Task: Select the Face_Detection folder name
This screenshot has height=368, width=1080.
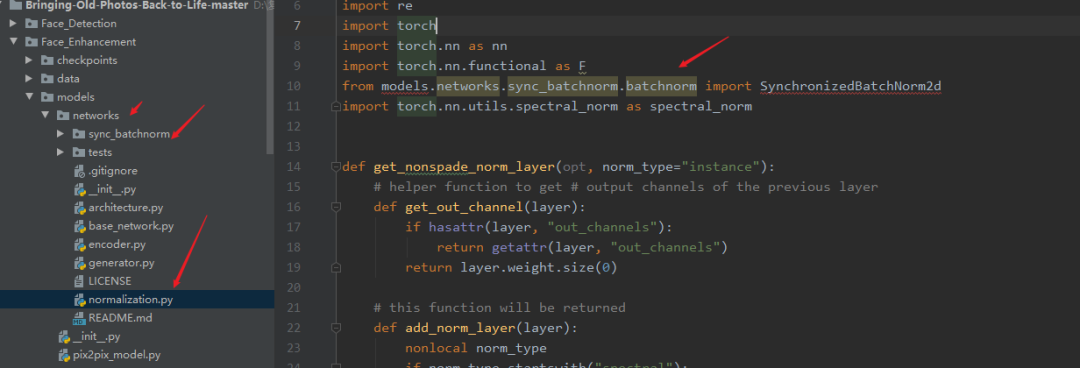Action: click(x=79, y=23)
